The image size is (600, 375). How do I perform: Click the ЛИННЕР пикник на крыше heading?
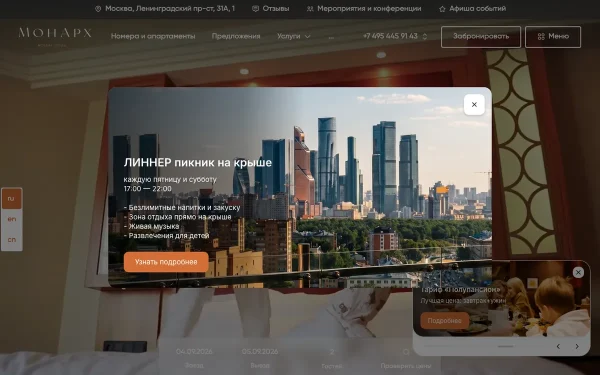[x=197, y=163]
